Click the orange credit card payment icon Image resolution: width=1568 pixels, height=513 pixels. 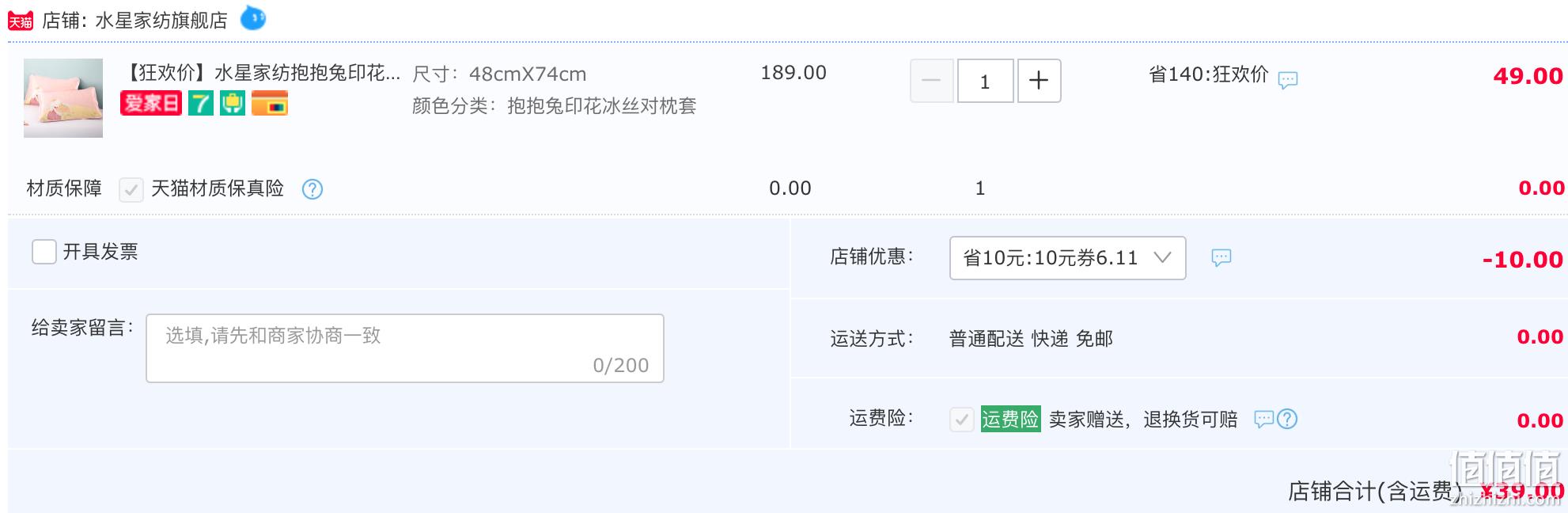click(x=270, y=103)
